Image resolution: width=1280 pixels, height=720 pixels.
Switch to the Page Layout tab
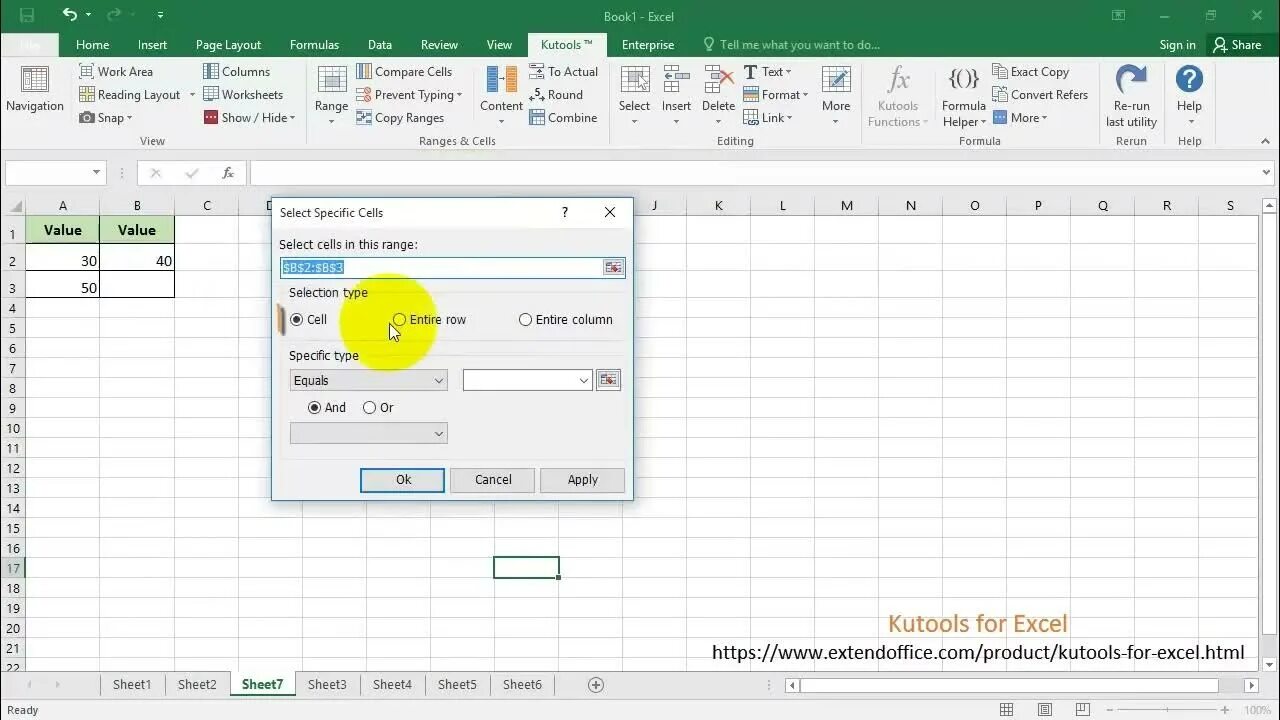[228, 45]
